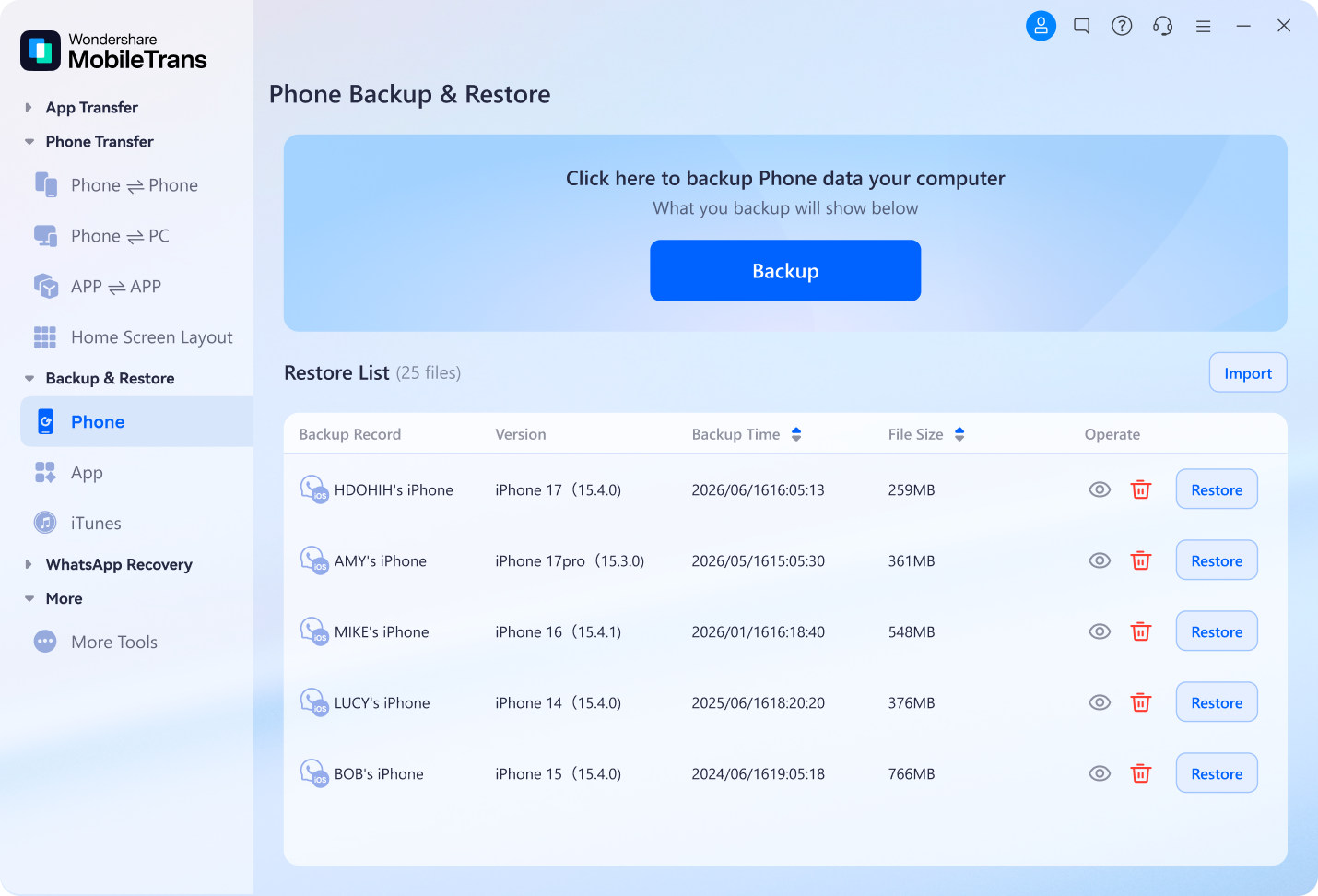Expand the WhatsApp Recovery section
Image resolution: width=1318 pixels, height=896 pixels.
coord(29,564)
